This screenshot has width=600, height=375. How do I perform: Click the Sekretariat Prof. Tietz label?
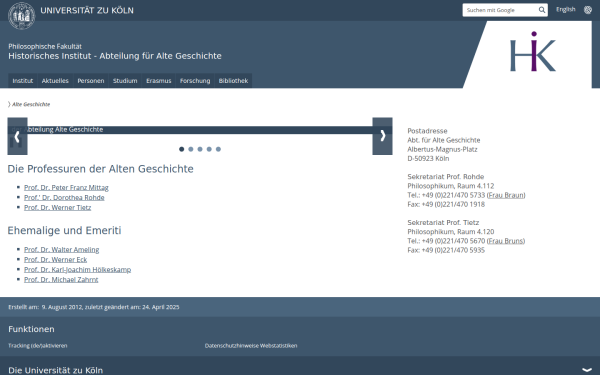pyautogui.click(x=443, y=223)
